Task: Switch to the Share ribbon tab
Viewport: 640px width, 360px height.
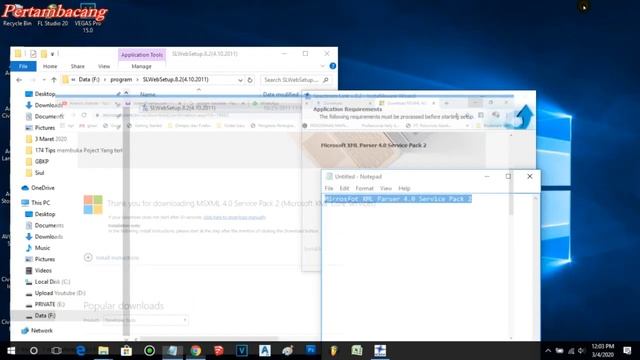Action: pos(78,66)
